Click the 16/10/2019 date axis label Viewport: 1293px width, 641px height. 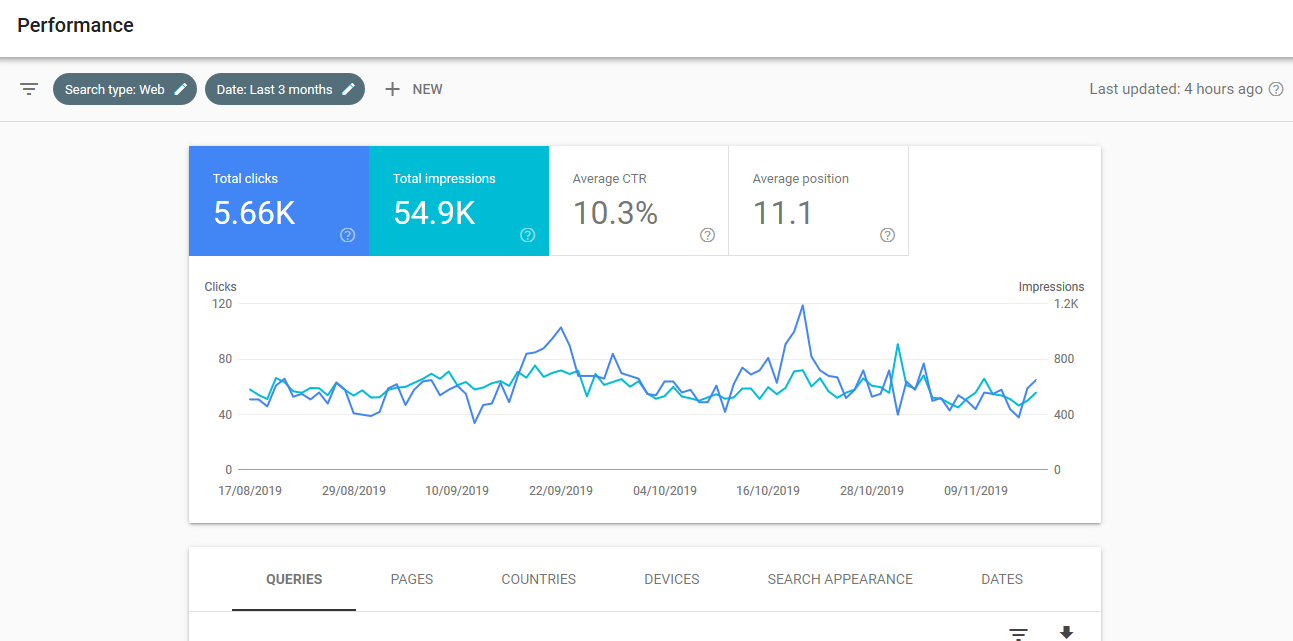[768, 491]
